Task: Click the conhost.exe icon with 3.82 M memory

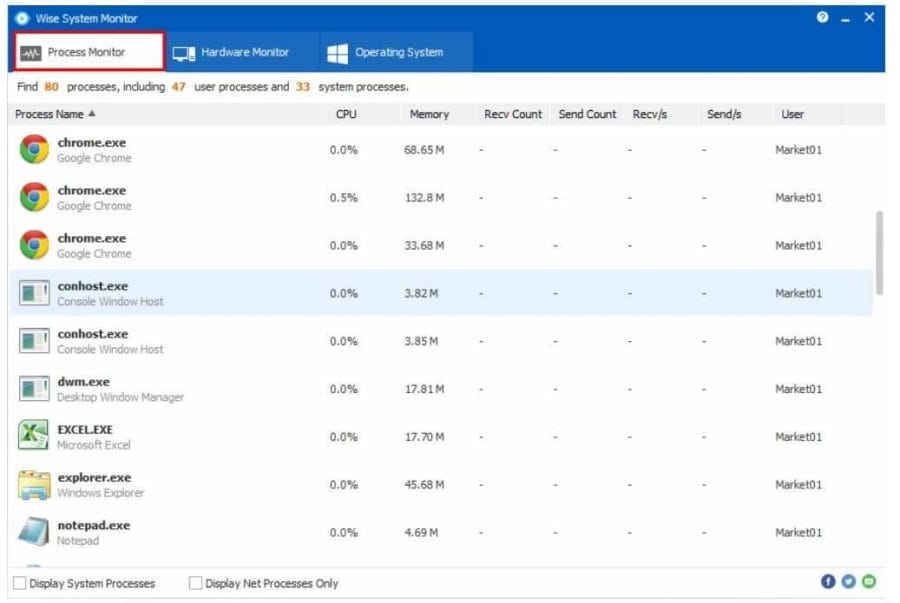Action: (34, 293)
